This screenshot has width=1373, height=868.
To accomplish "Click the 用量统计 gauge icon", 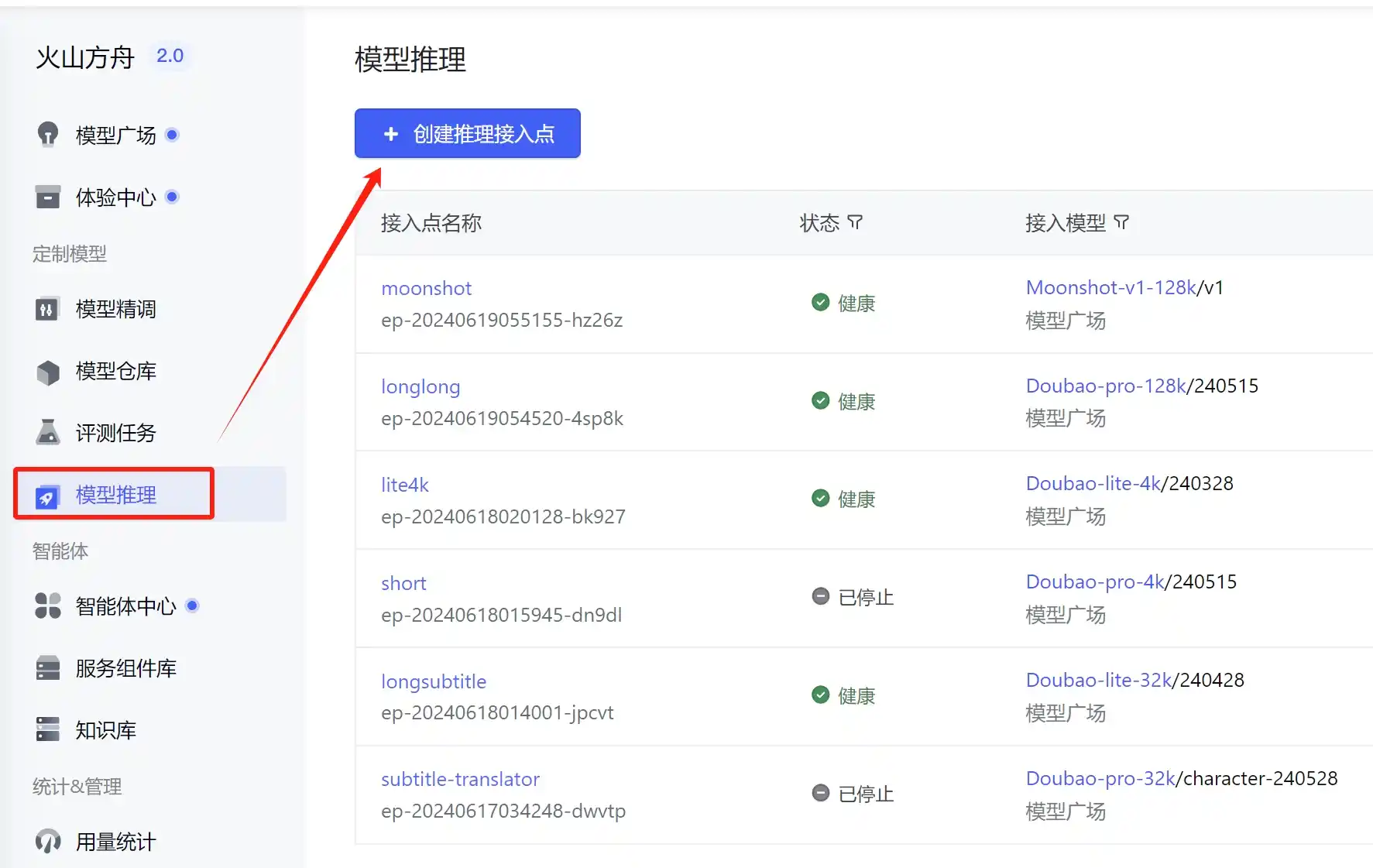I will 48,841.
